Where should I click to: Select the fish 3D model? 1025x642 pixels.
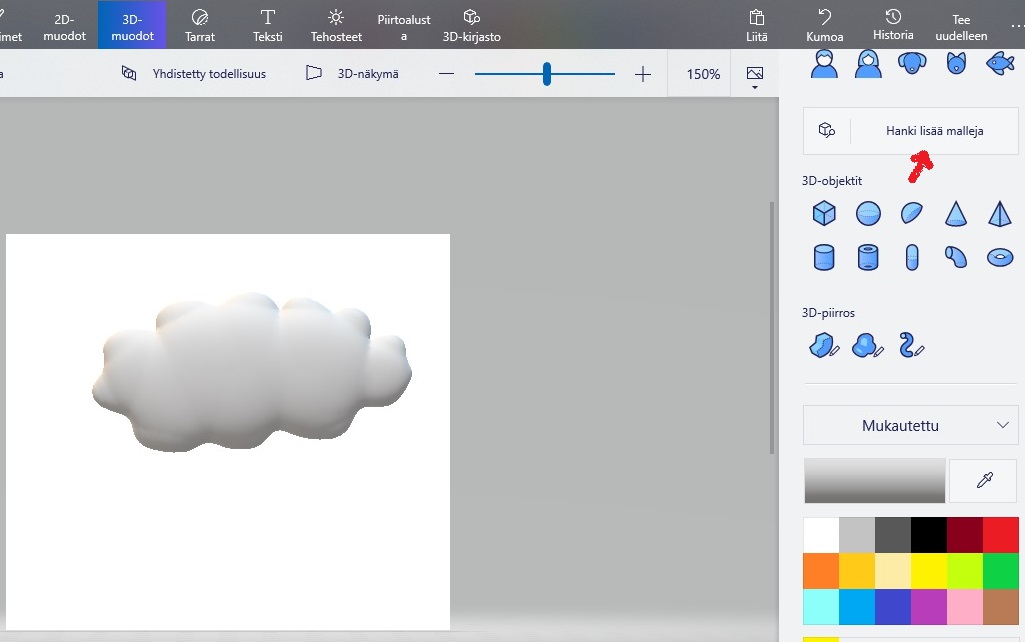[1000, 63]
